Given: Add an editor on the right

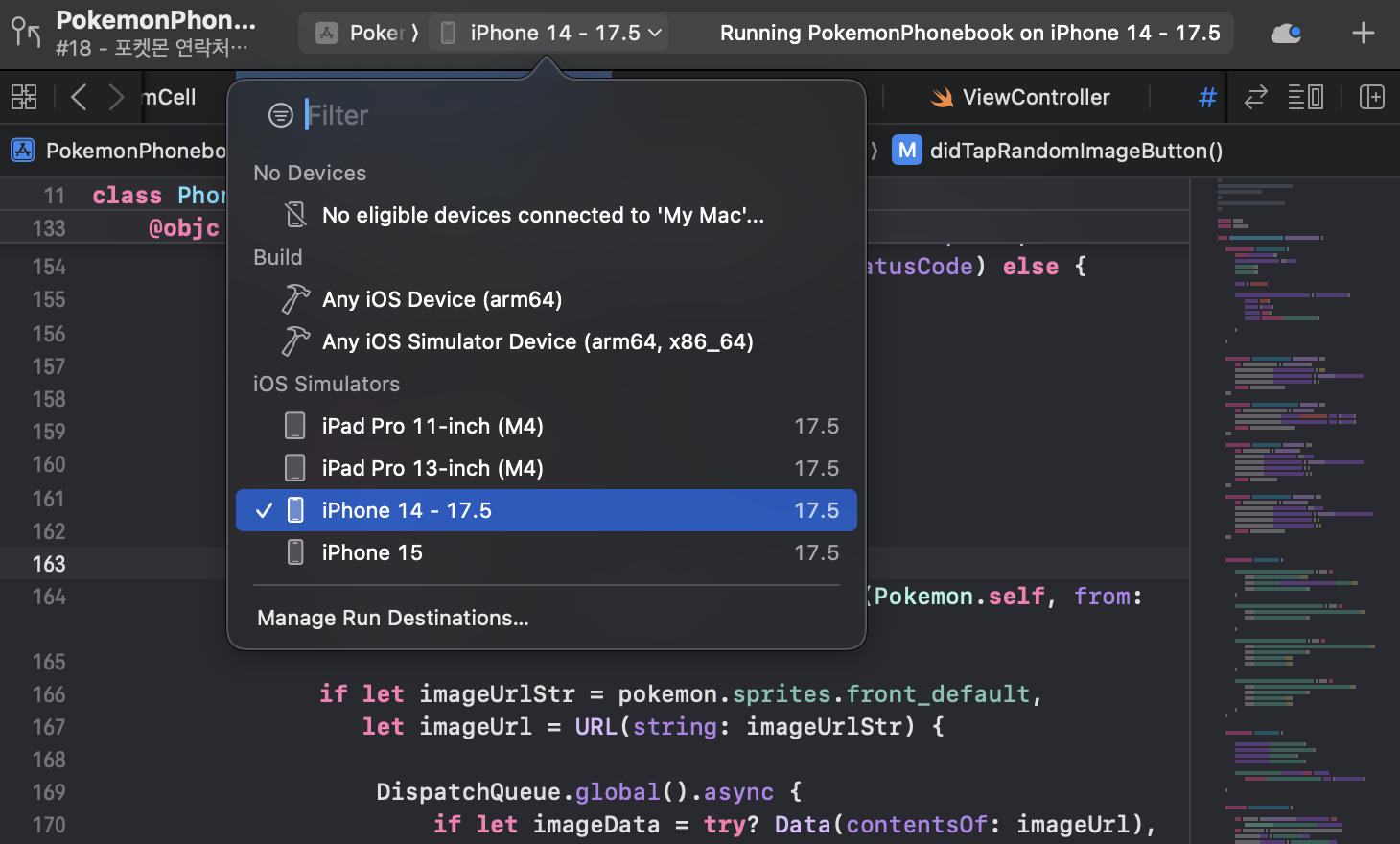Looking at the screenshot, I should [x=1372, y=97].
